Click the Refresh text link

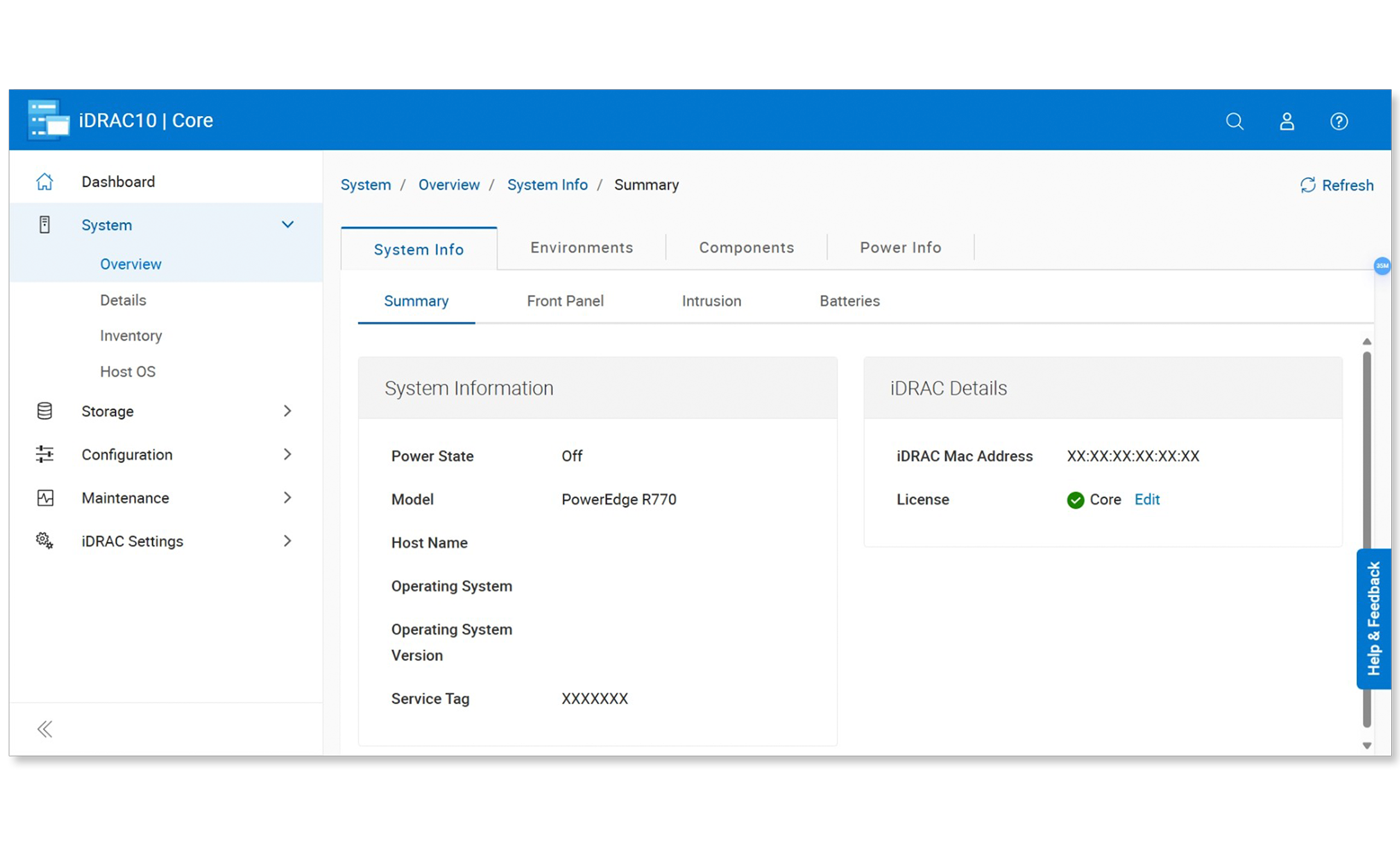[x=1347, y=185]
